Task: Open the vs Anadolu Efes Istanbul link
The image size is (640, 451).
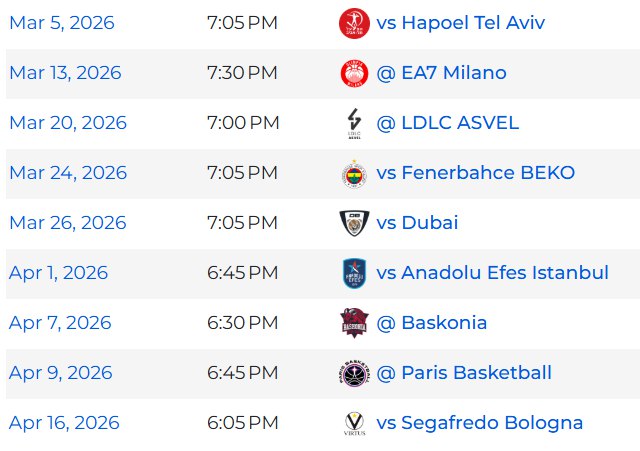Action: [x=492, y=273]
